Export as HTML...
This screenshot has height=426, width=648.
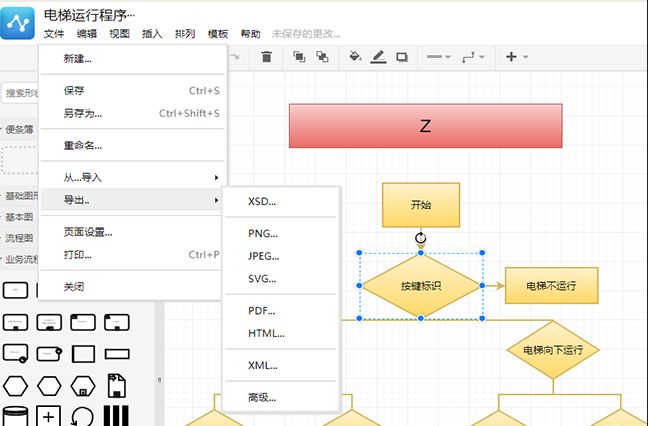pyautogui.click(x=281, y=333)
